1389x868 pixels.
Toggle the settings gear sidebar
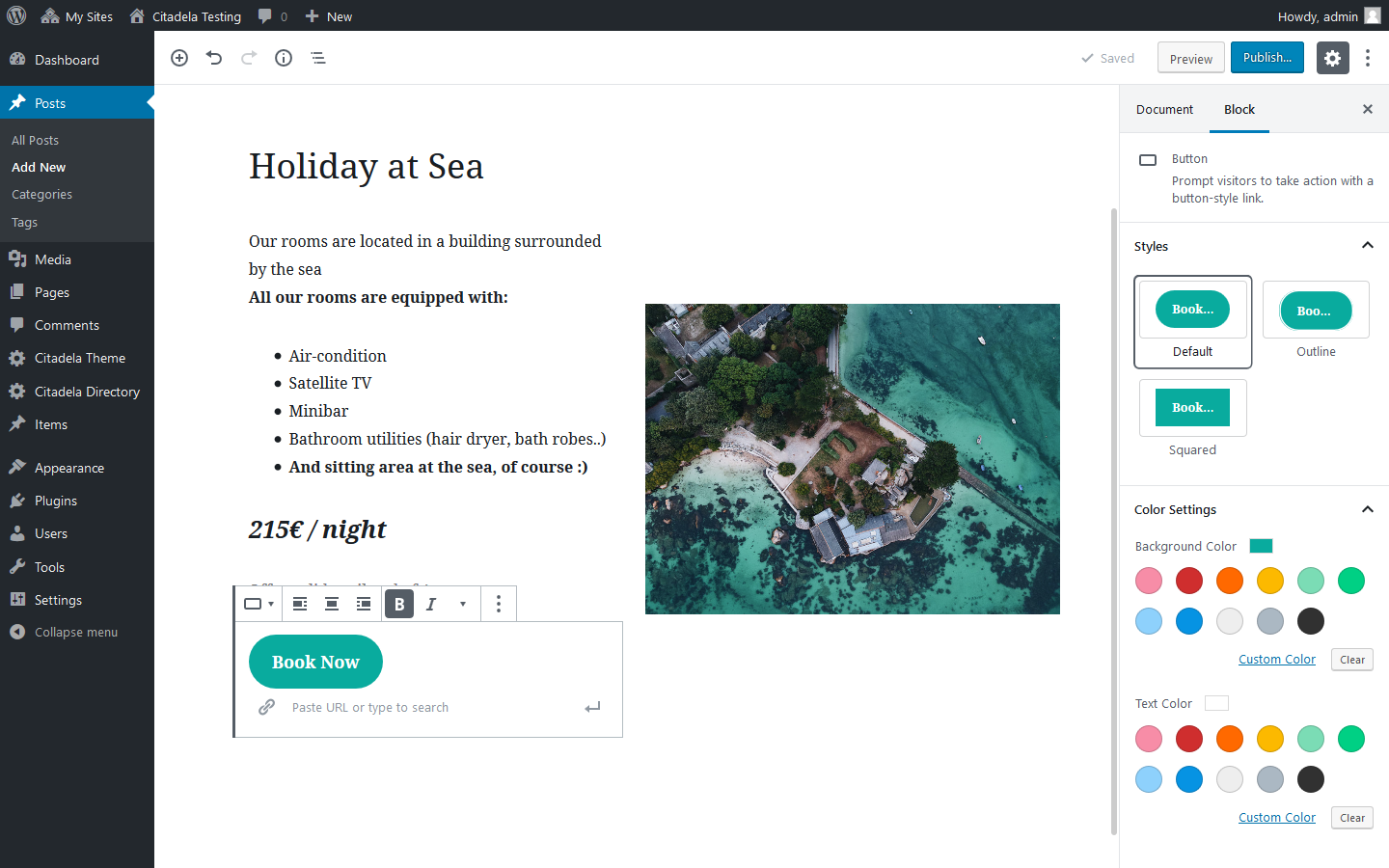[x=1332, y=58]
